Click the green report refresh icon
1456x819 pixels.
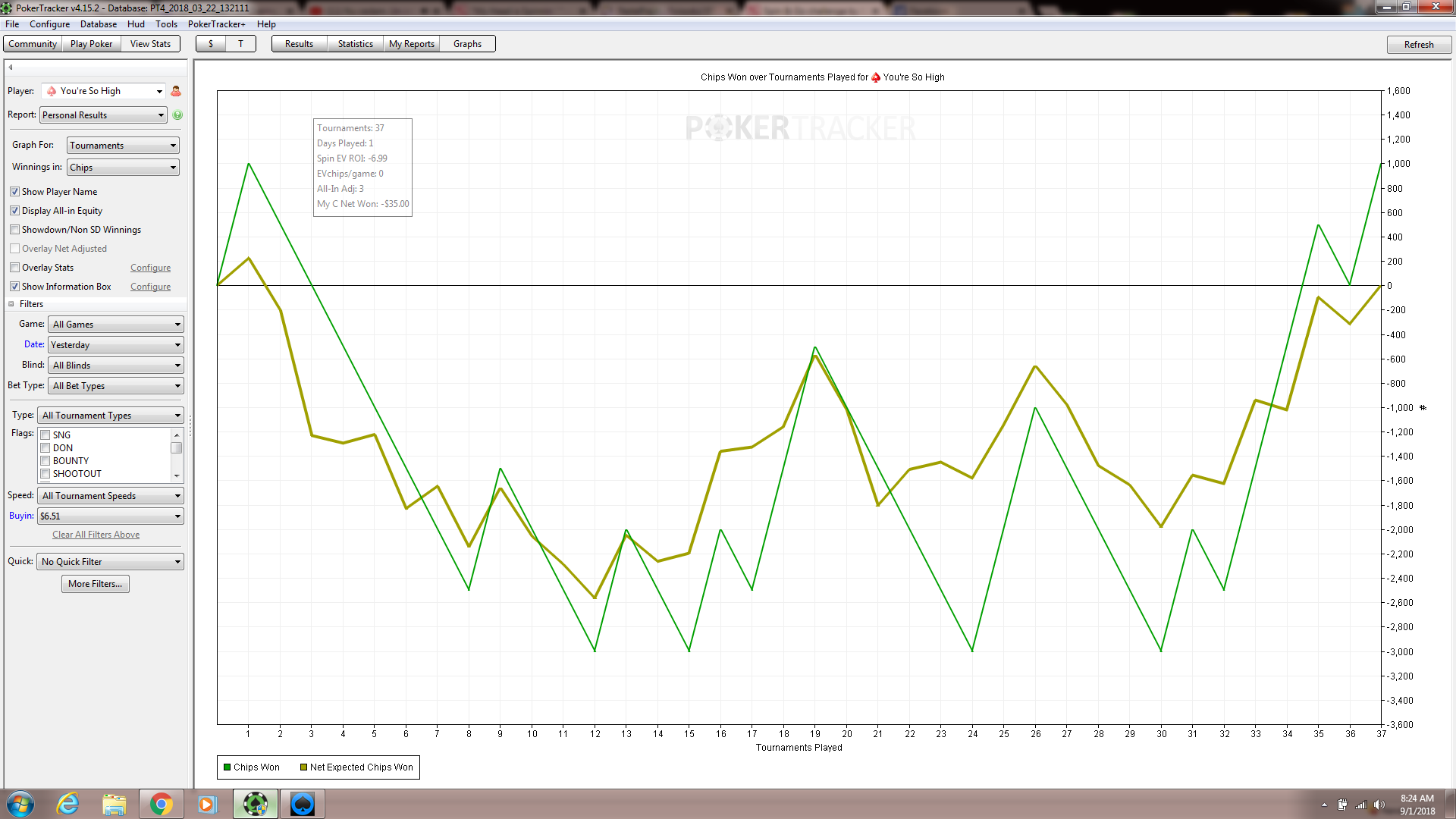pos(177,115)
